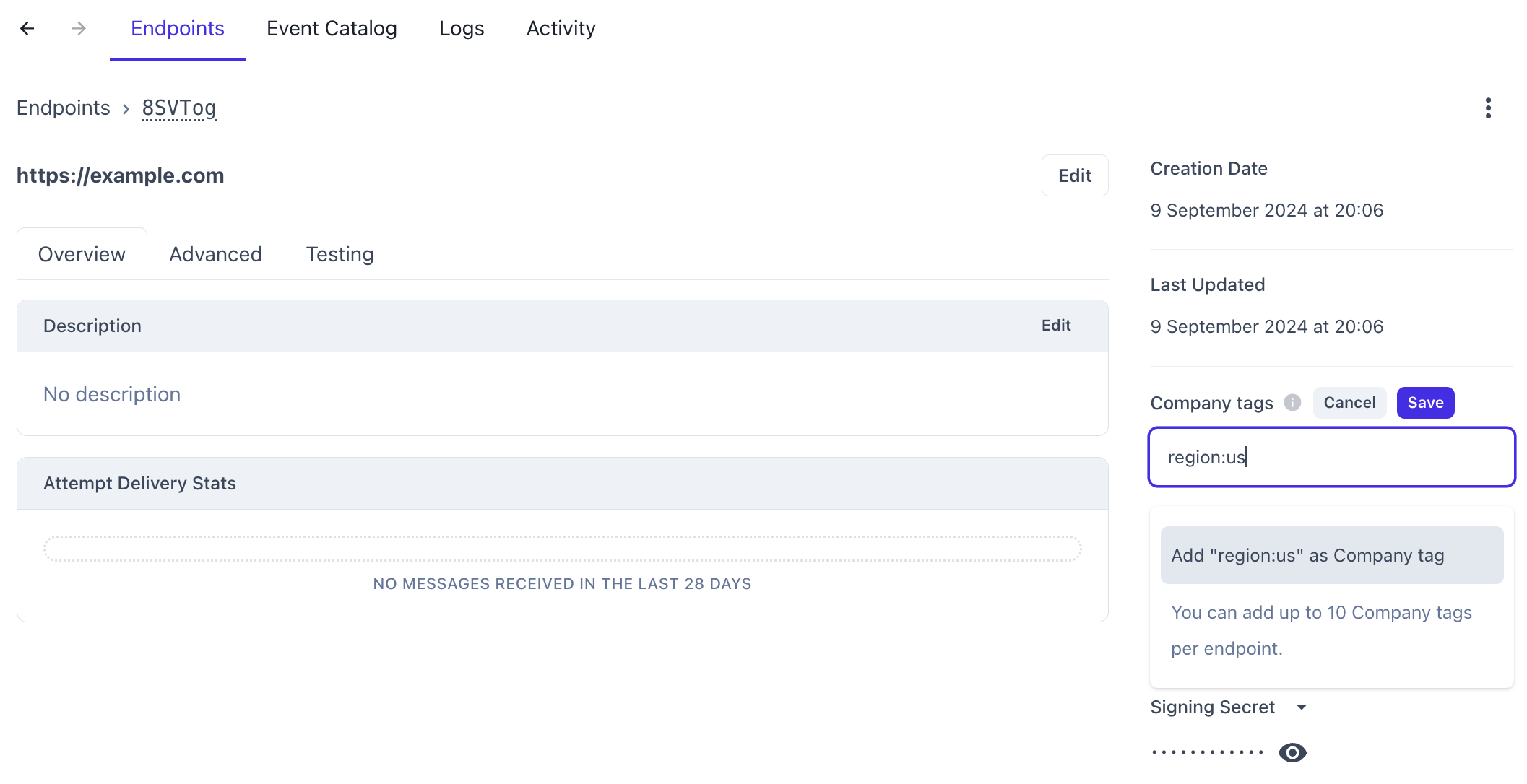Expand the Signing Secret section chevron
The width and height of the screenshot is (1527, 784).
(1302, 707)
